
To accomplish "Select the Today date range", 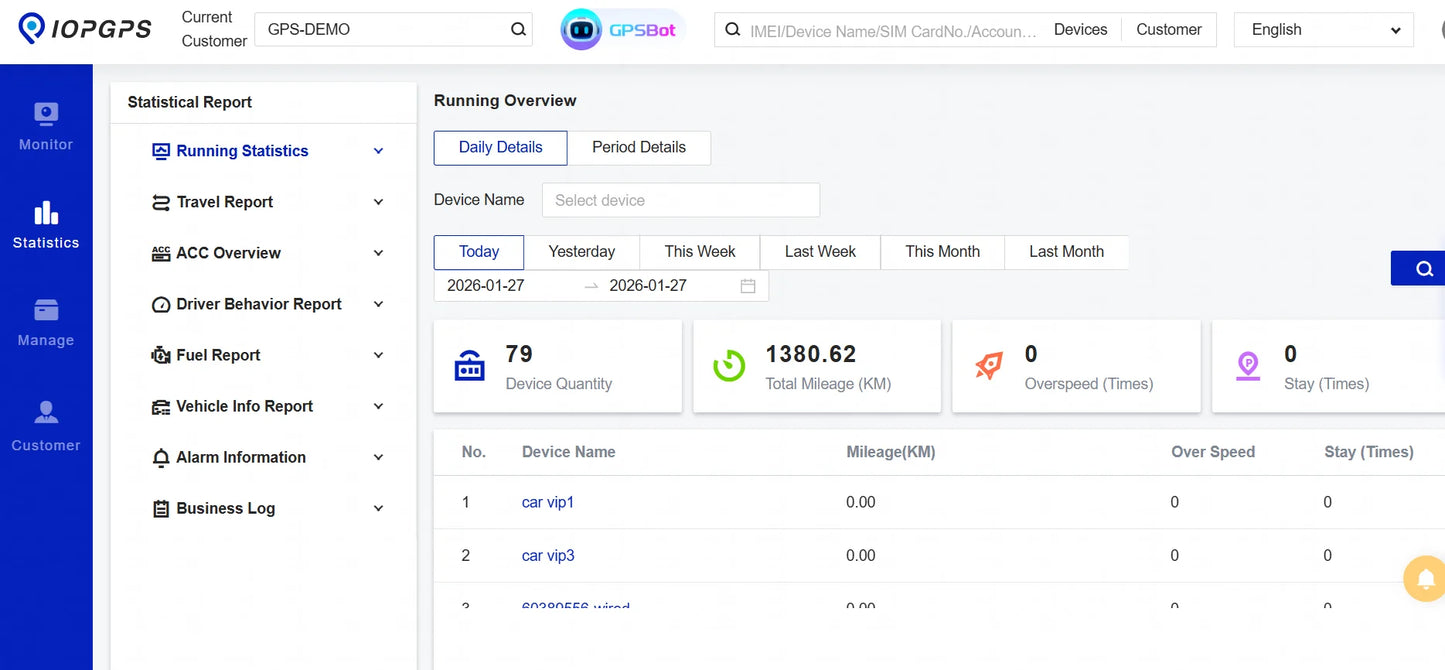I will tap(479, 252).
